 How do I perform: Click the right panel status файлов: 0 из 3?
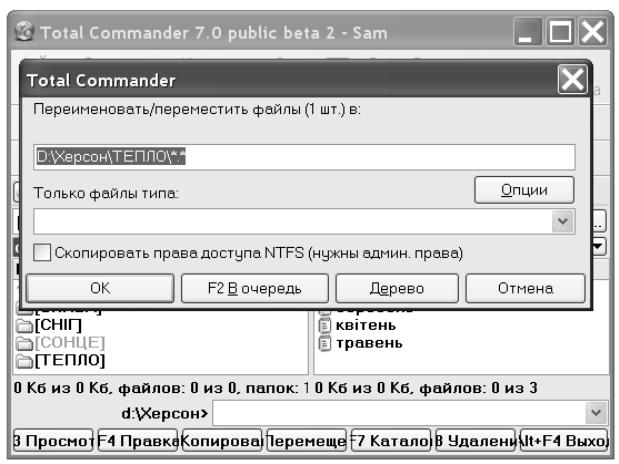478,388
